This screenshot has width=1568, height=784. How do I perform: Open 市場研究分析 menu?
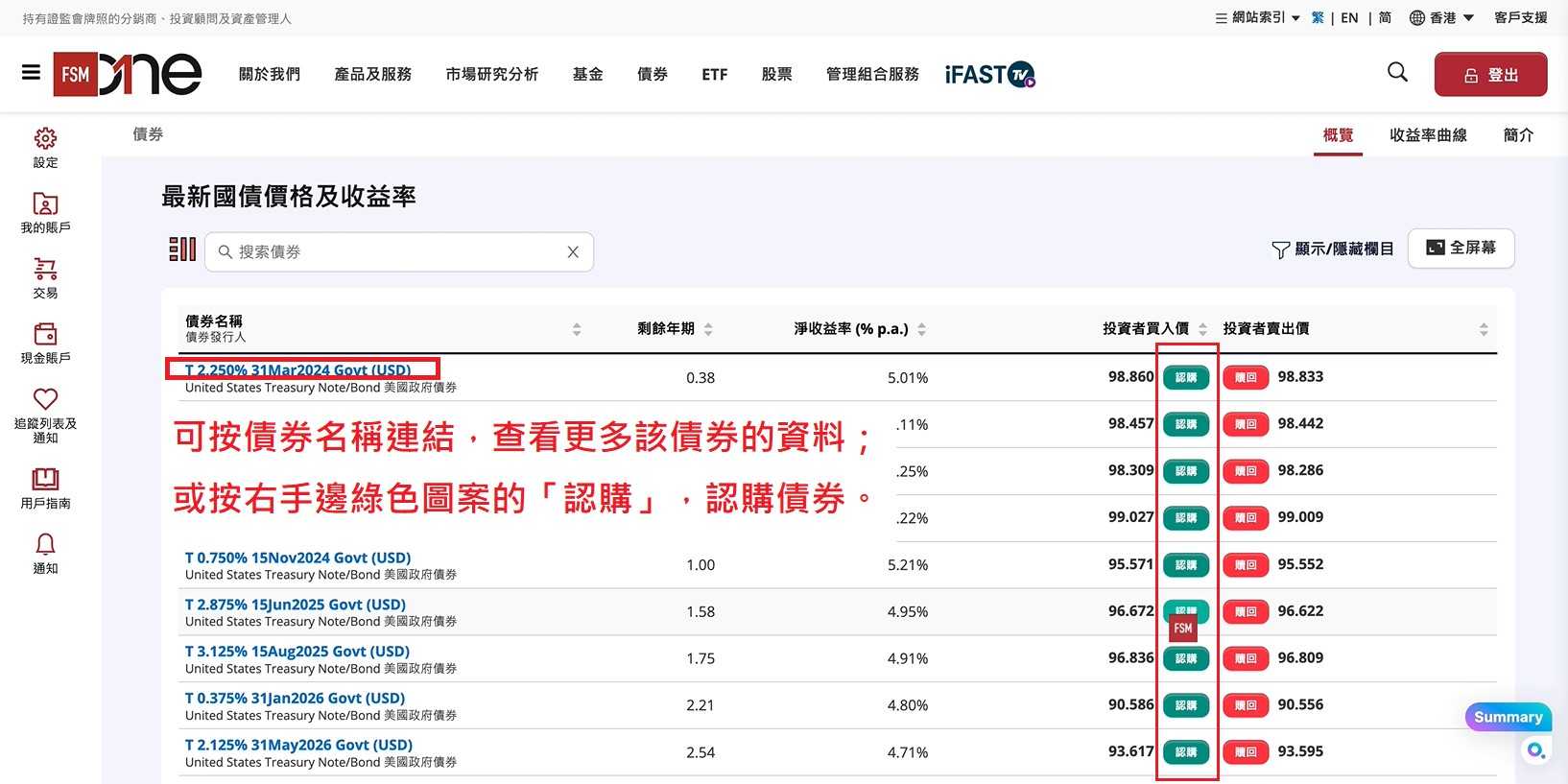click(492, 74)
